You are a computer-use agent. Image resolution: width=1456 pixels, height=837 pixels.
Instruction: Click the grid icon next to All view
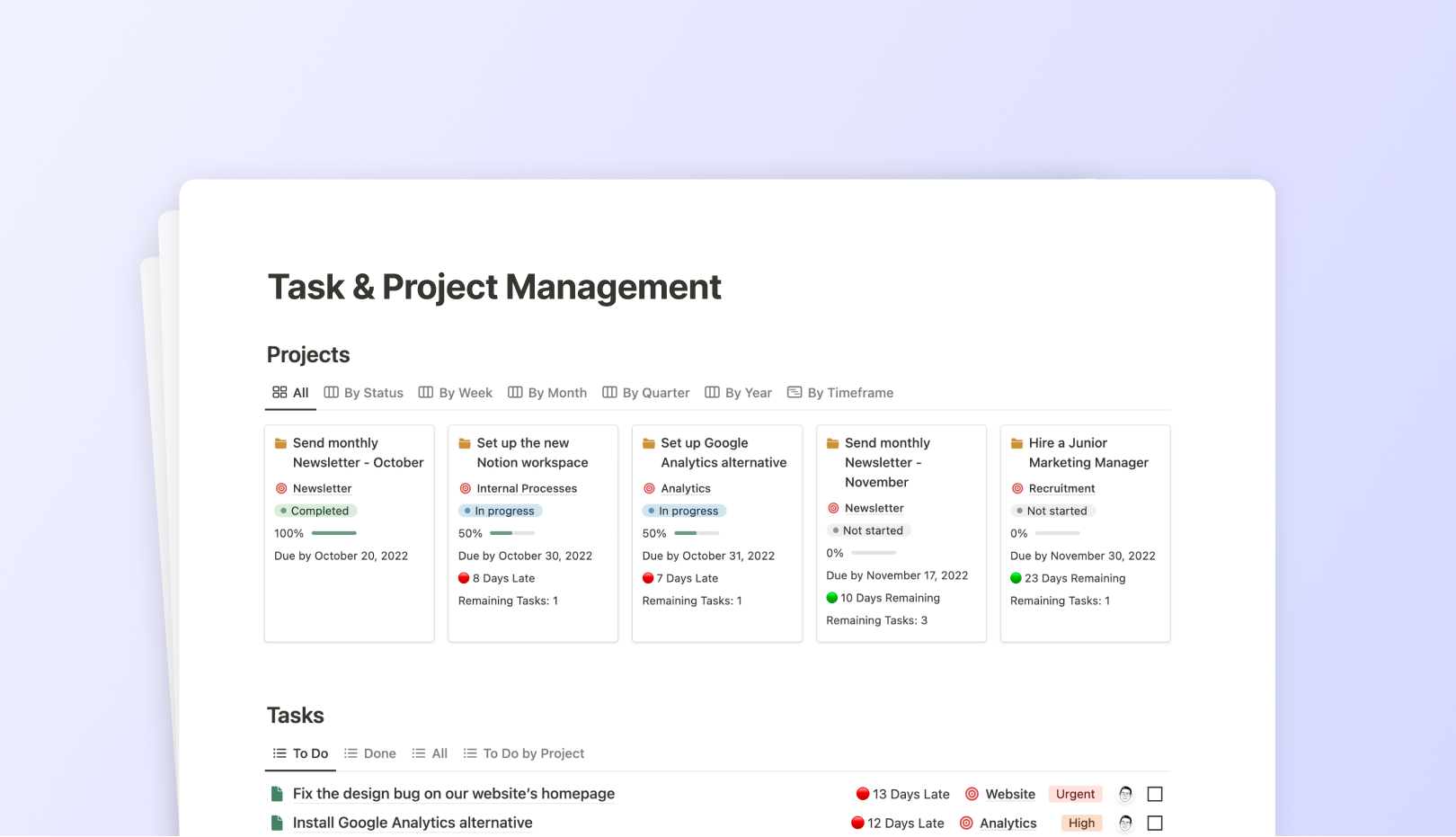[278, 392]
